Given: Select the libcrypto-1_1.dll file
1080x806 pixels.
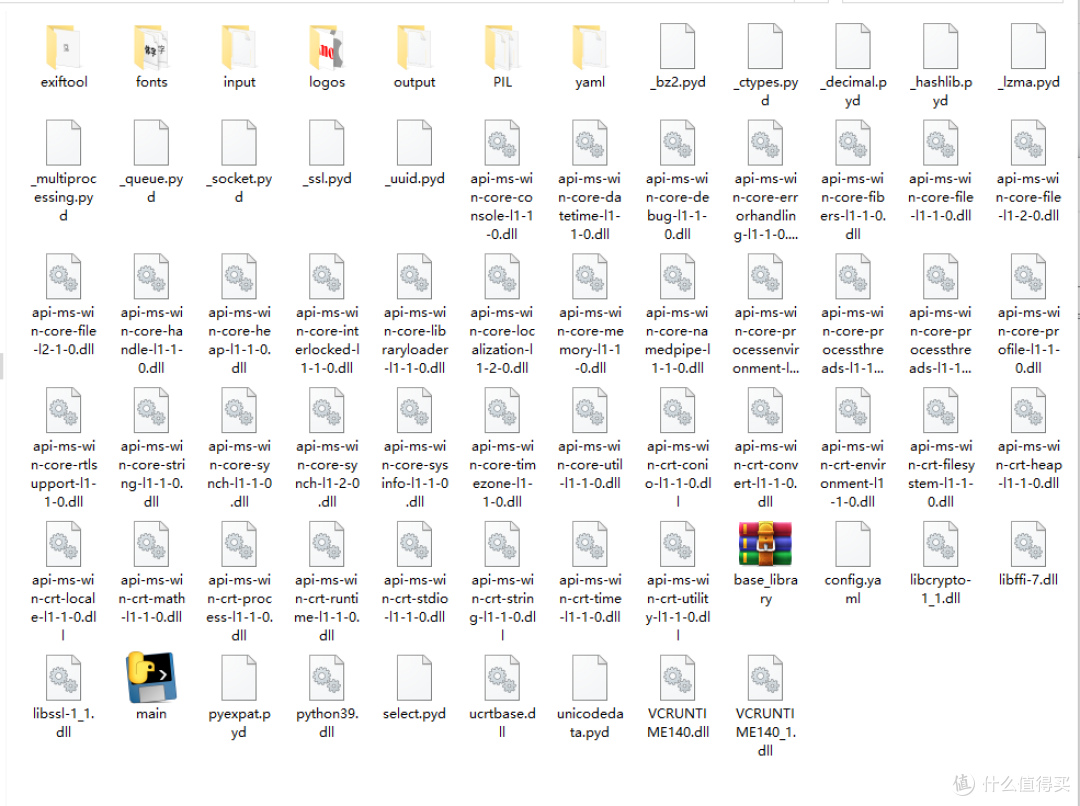Looking at the screenshot, I should (940, 546).
